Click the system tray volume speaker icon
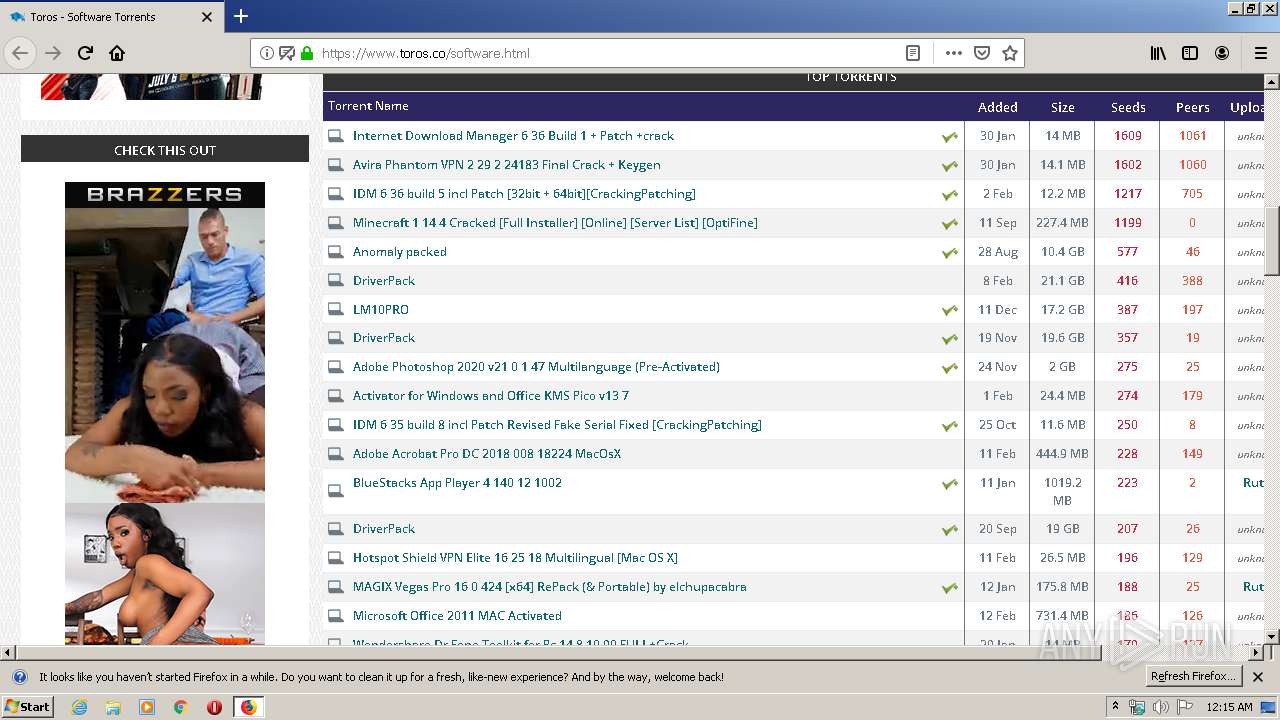Image resolution: width=1280 pixels, height=720 pixels. pyautogui.click(x=1161, y=707)
